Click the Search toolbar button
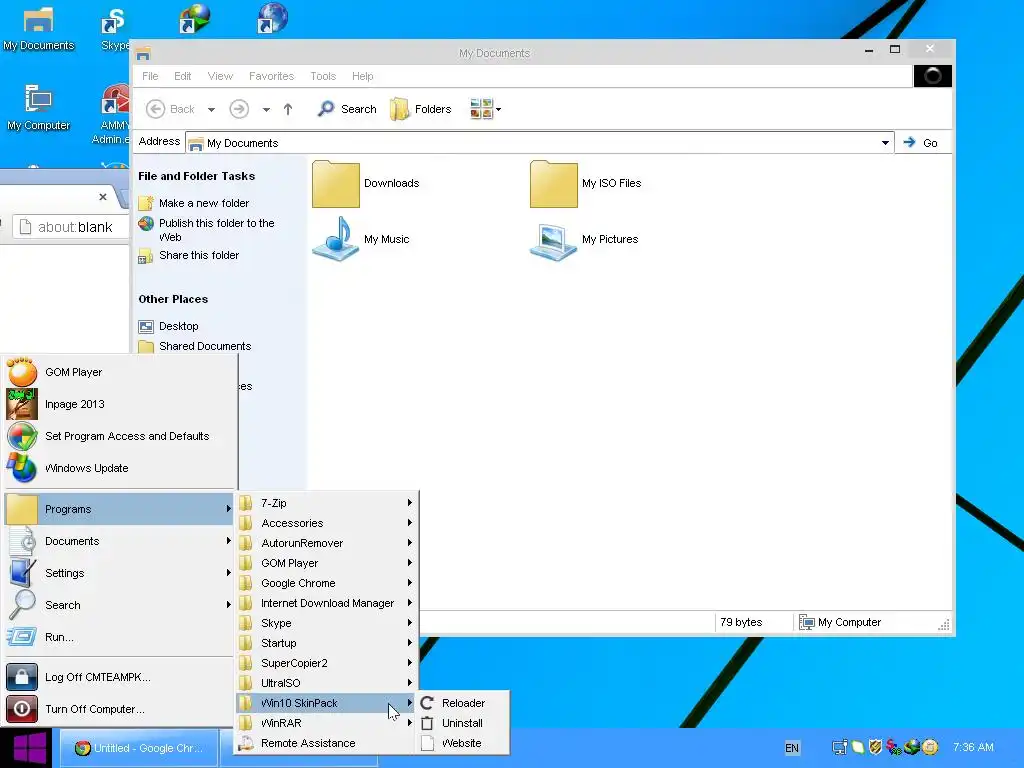This screenshot has width=1024, height=768. click(x=347, y=109)
